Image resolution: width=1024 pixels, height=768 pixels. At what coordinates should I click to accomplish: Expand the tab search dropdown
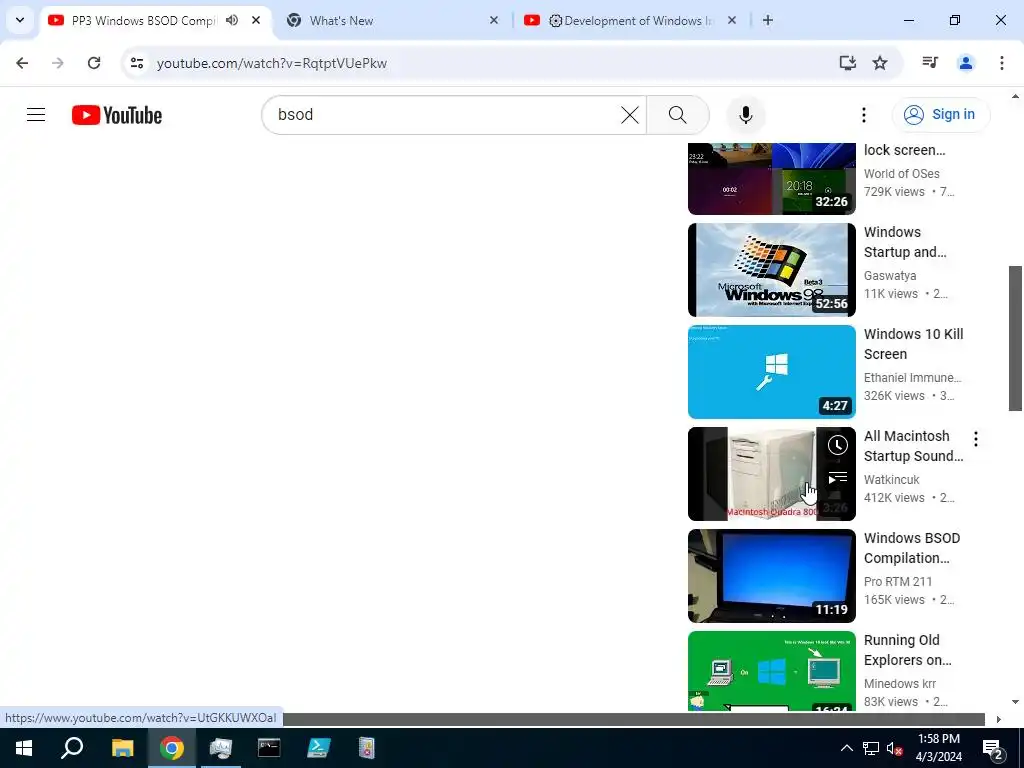20,20
